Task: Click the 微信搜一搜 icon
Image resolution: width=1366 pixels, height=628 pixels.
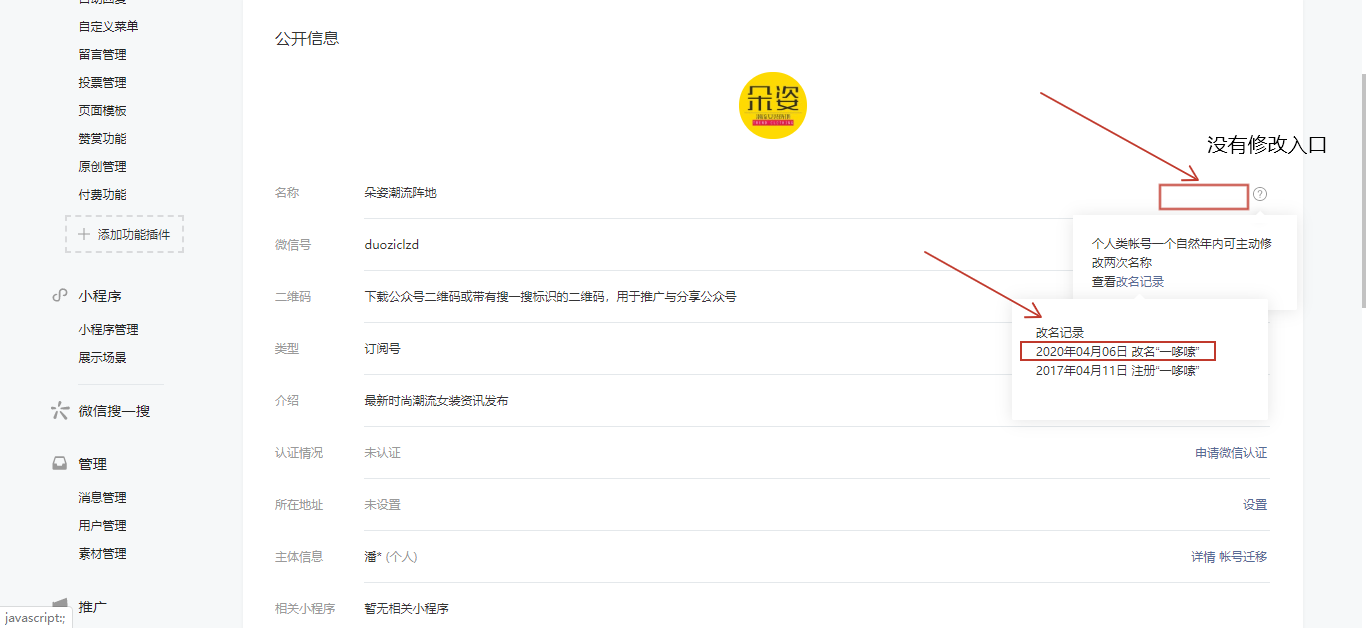Action: (x=59, y=411)
